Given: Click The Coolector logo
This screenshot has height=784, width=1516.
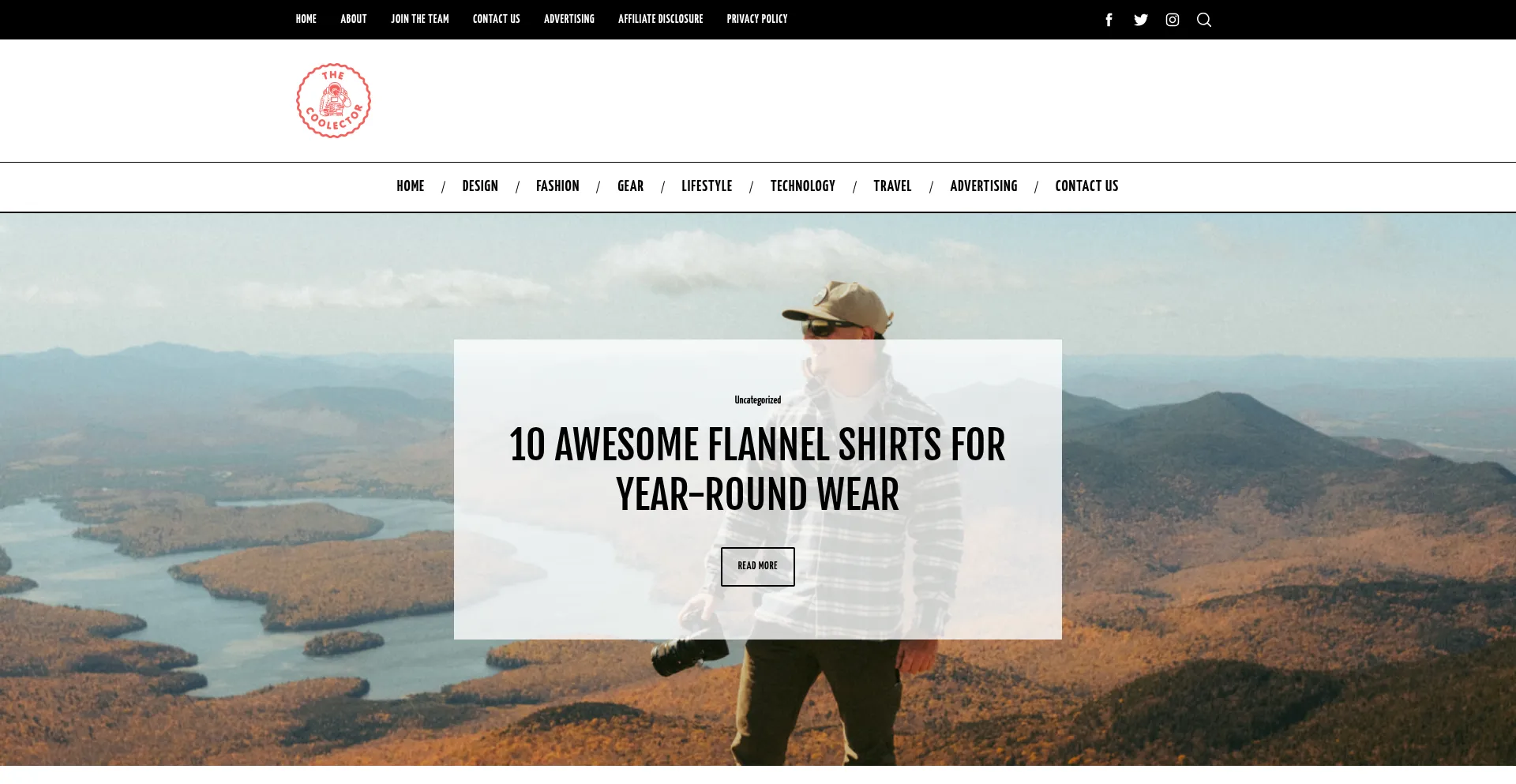Looking at the screenshot, I should coord(333,101).
